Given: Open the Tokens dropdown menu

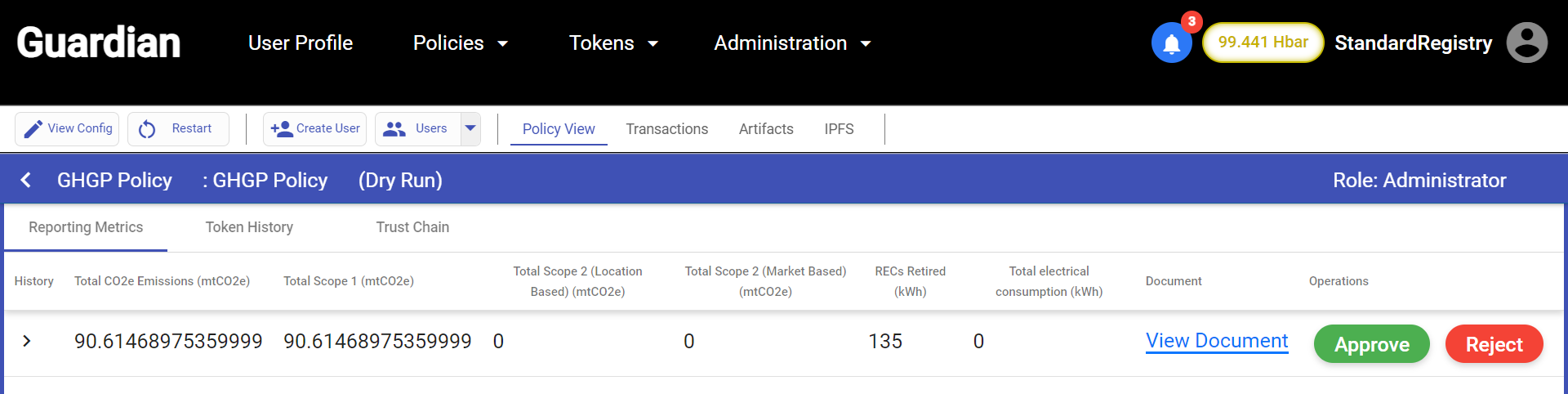Looking at the screenshot, I should coord(613,43).
